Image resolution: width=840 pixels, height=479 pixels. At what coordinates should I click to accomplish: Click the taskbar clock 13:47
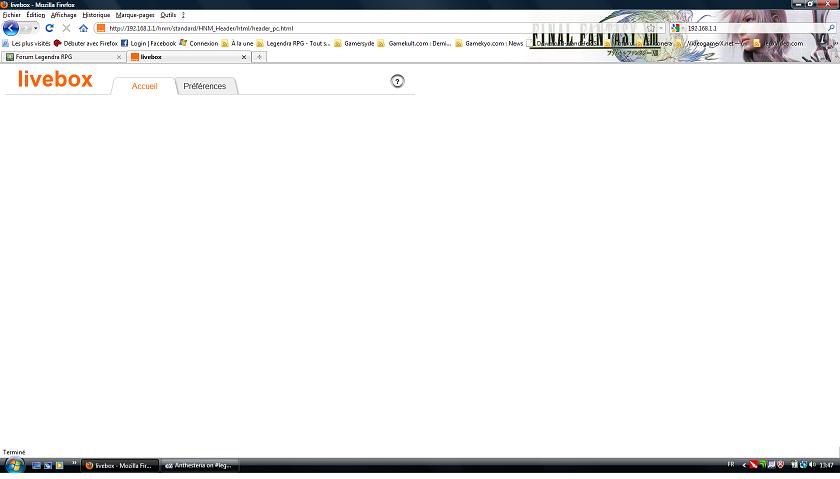[x=826, y=465]
